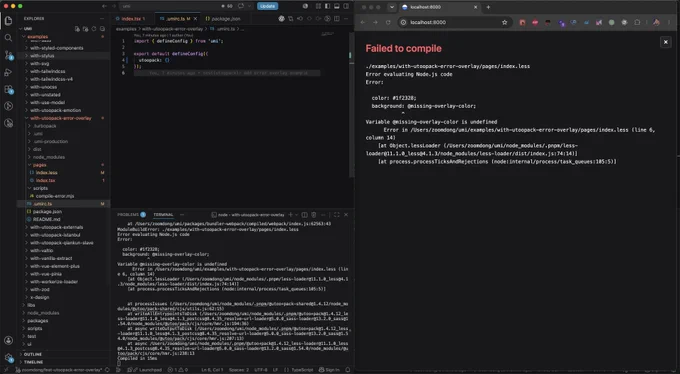Refresh the Explorer file tree
This screenshot has height=374, width=680.
[94, 29]
